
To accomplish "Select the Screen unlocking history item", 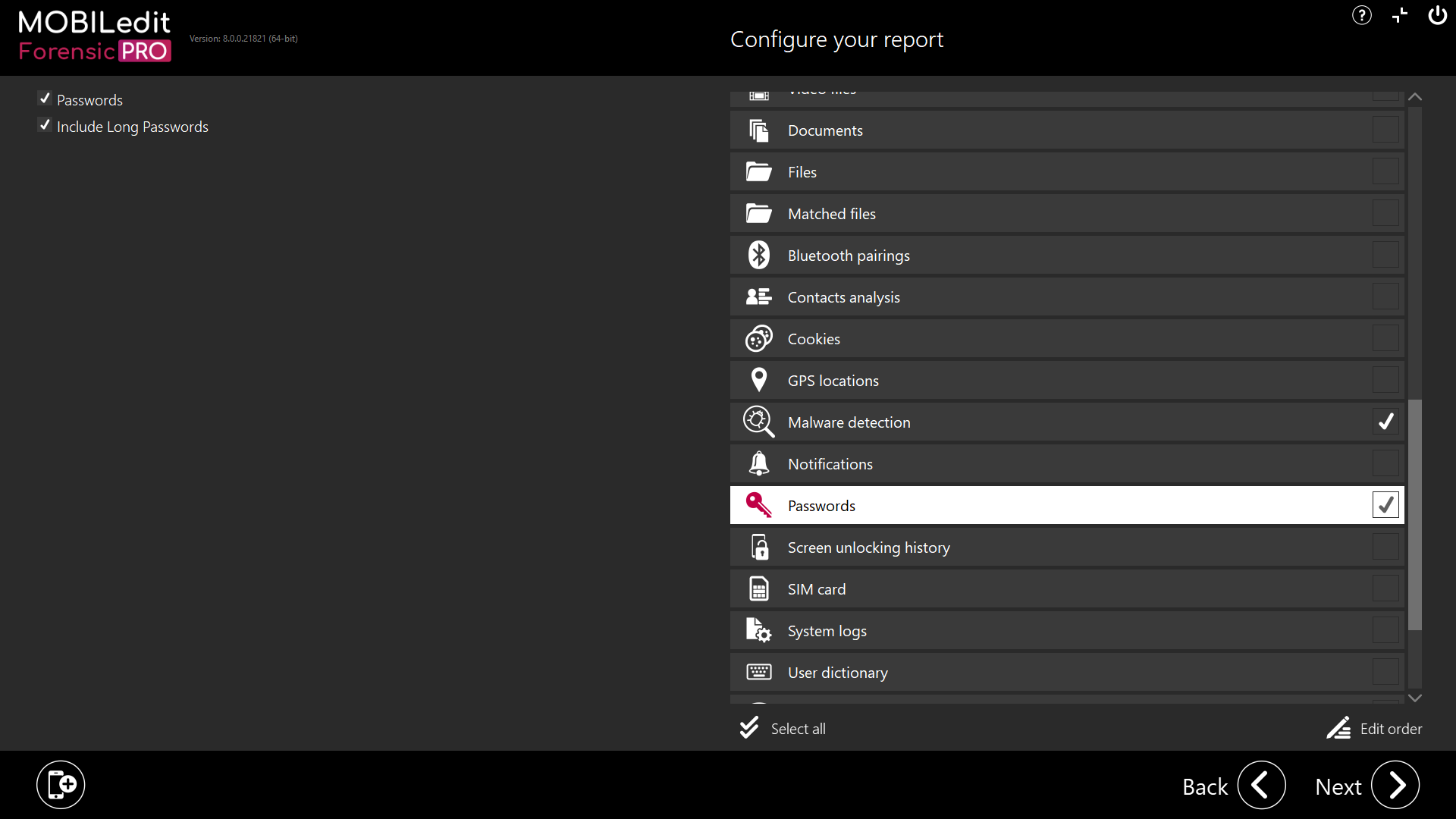I will pos(868,548).
